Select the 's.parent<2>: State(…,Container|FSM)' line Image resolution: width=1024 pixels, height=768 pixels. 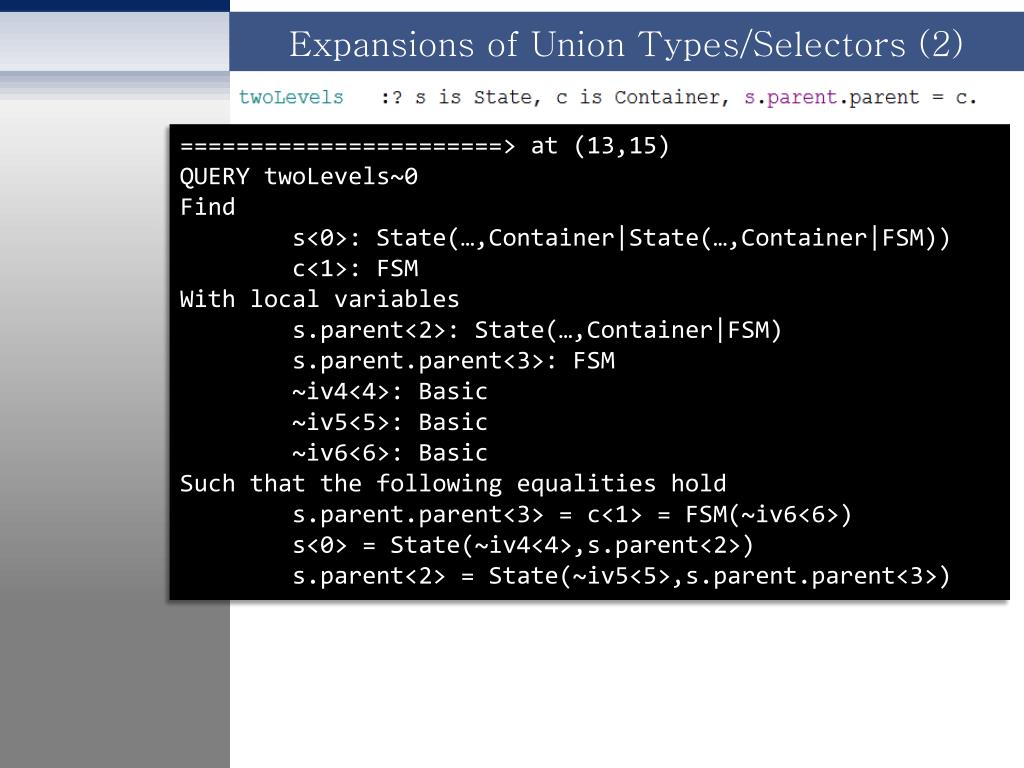537,330
